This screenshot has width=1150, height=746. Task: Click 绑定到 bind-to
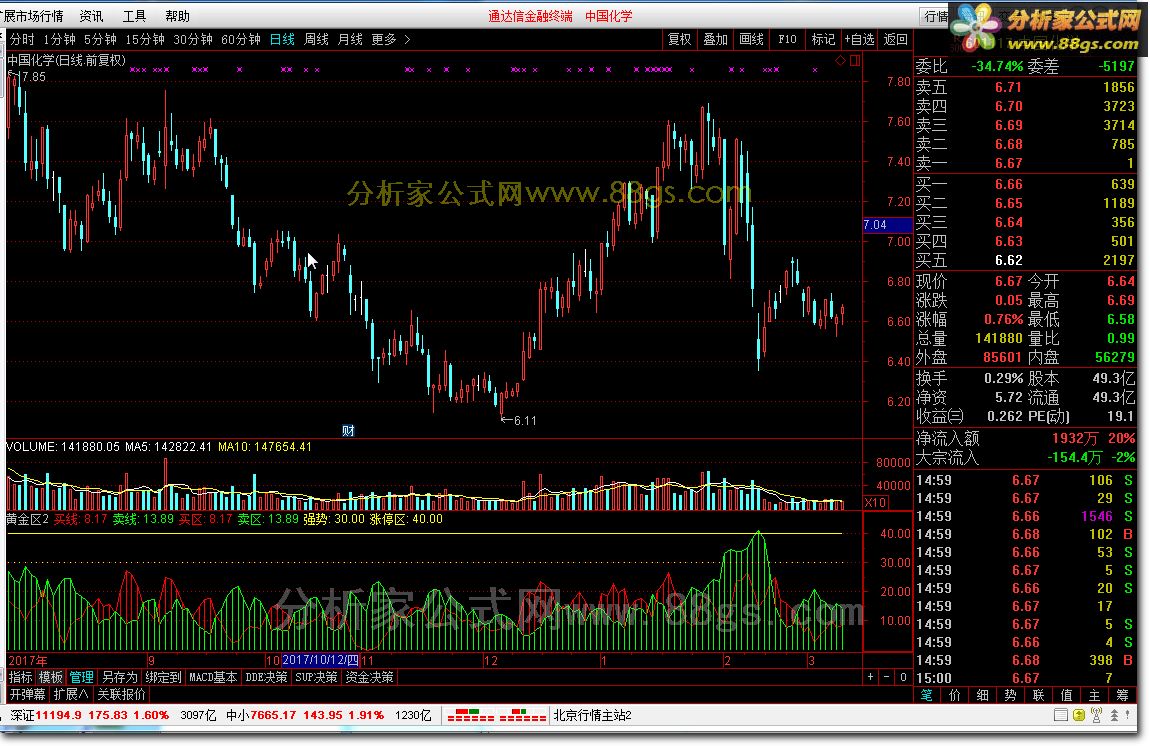tap(163, 677)
